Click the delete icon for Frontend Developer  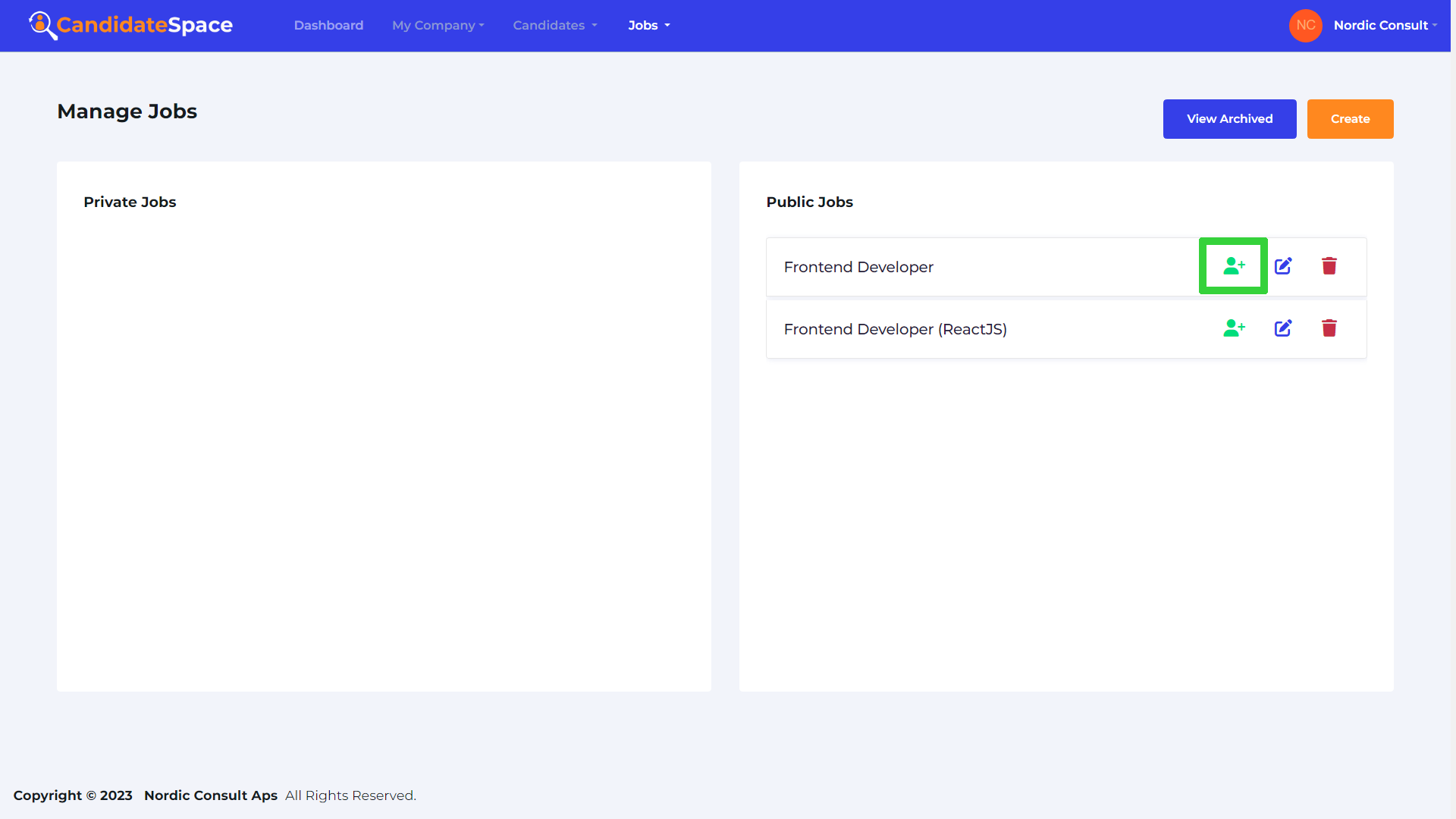(1330, 266)
